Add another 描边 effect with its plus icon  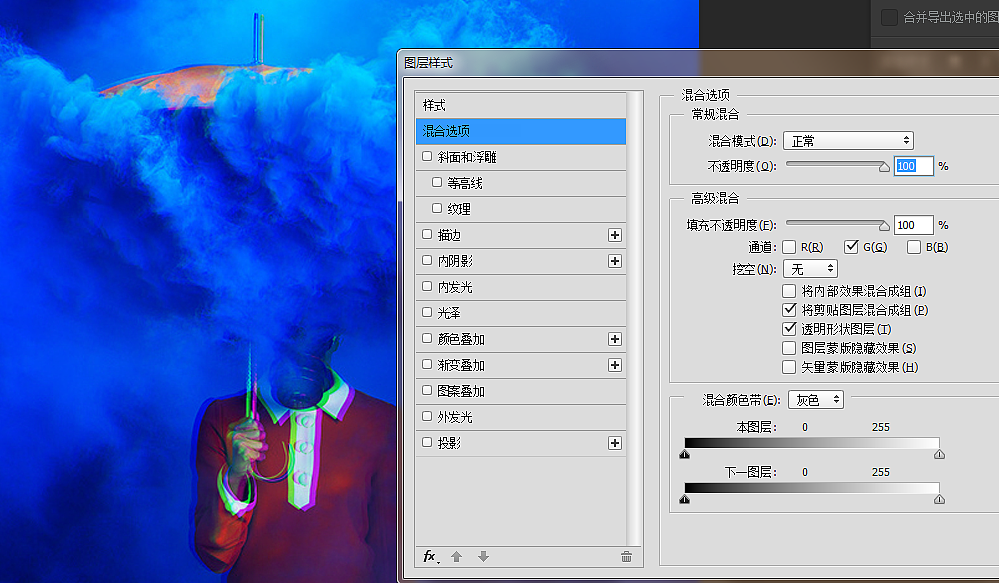point(614,235)
